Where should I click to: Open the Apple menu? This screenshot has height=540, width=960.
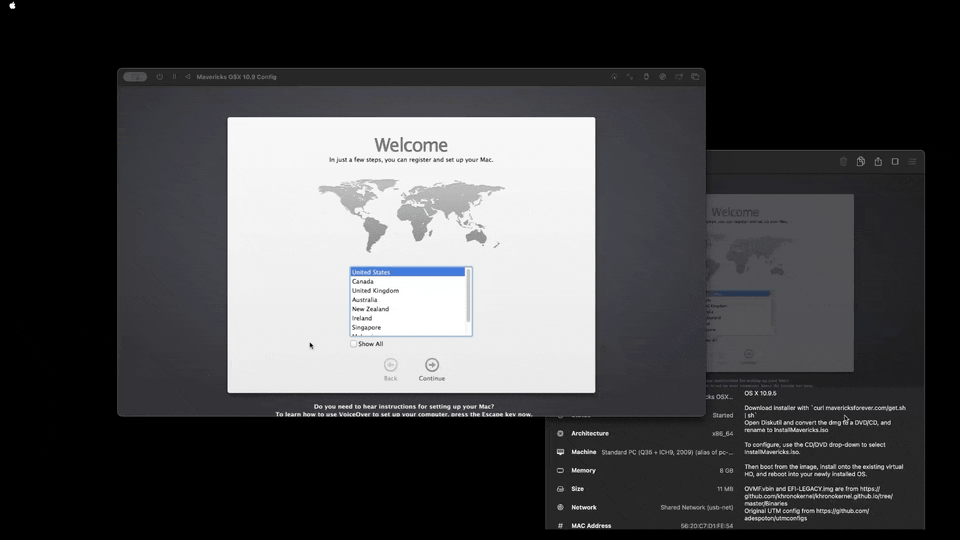[x=12, y=6]
